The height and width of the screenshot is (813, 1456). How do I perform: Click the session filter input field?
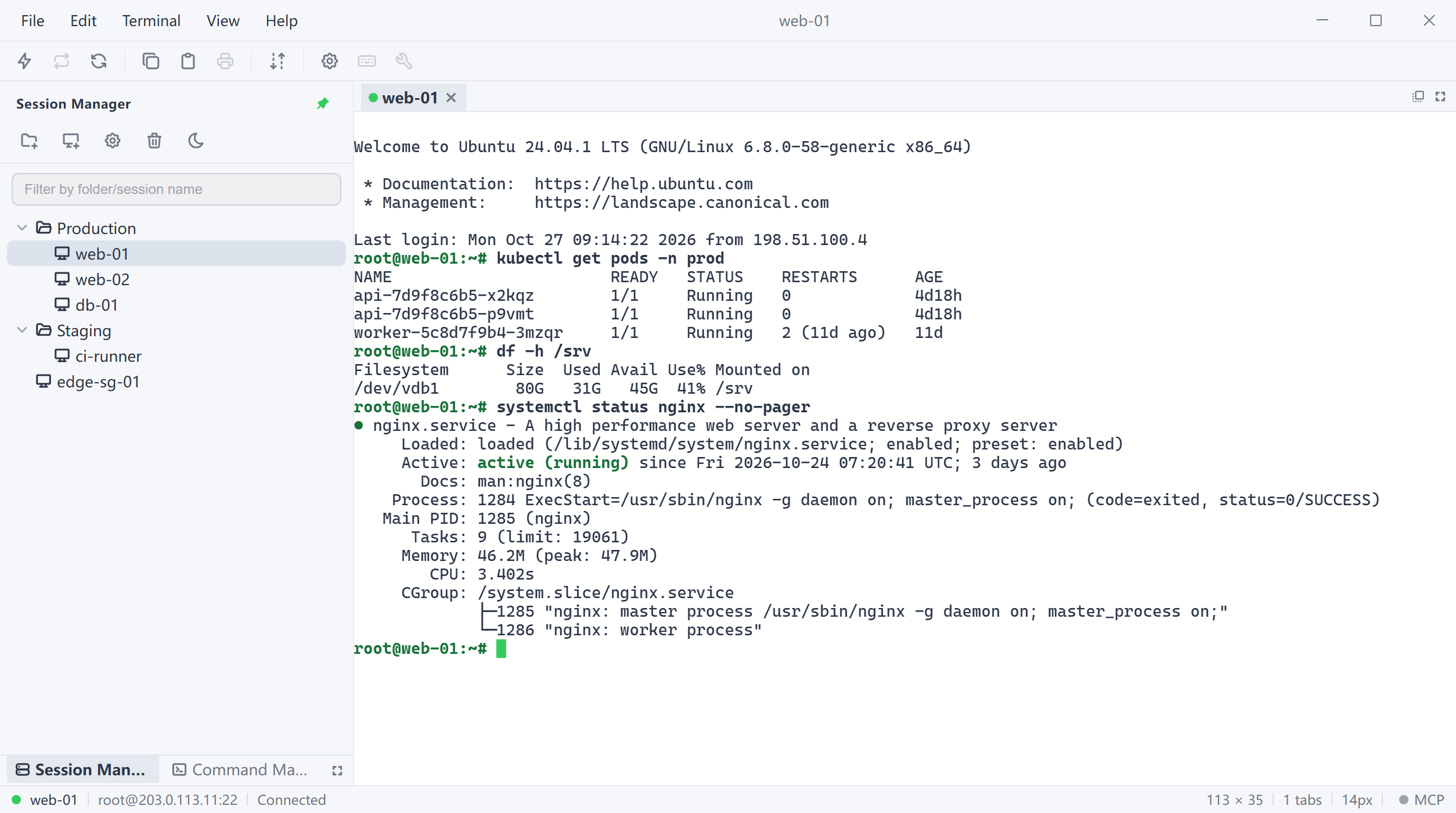pos(176,189)
